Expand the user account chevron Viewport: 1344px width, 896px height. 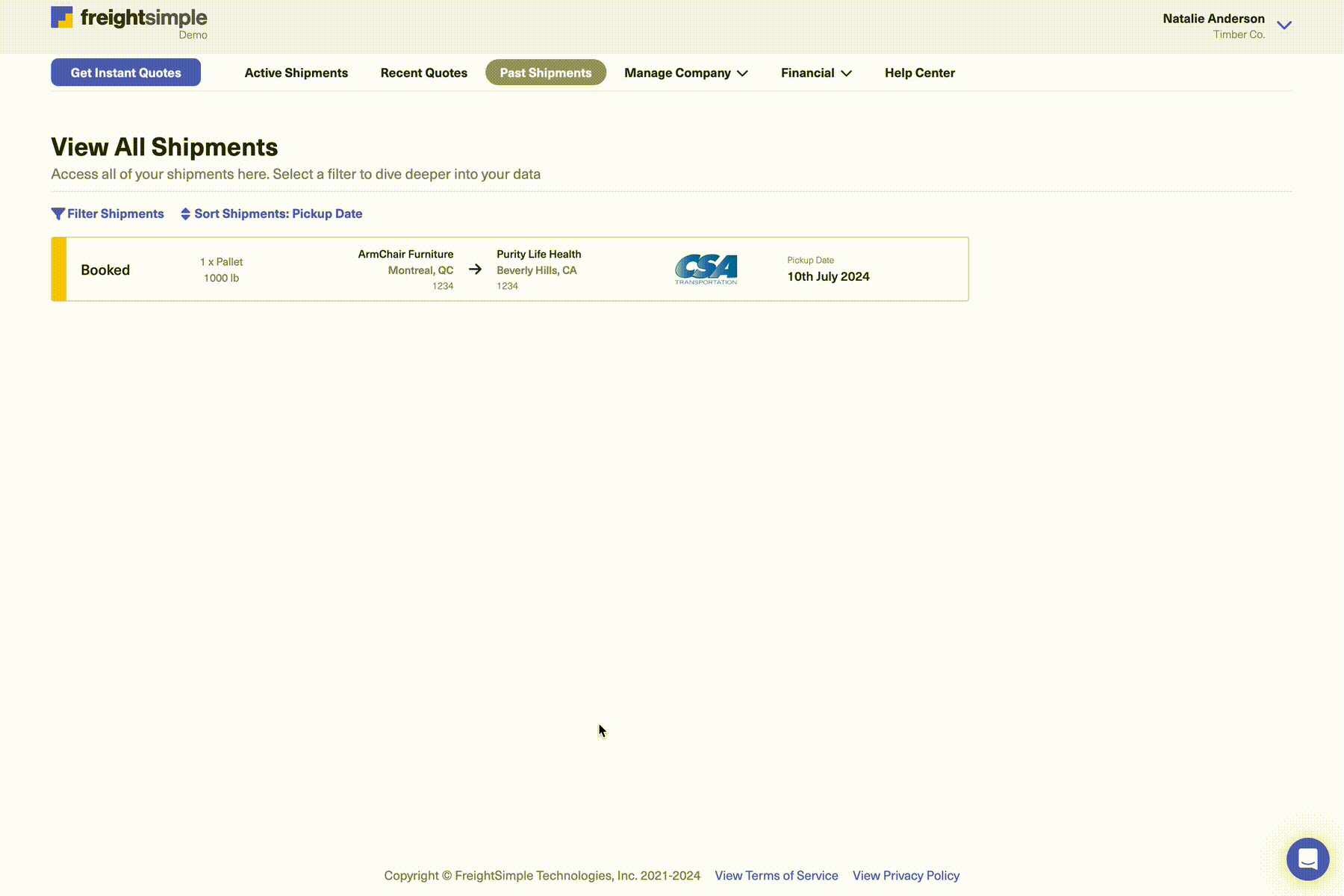click(1284, 25)
